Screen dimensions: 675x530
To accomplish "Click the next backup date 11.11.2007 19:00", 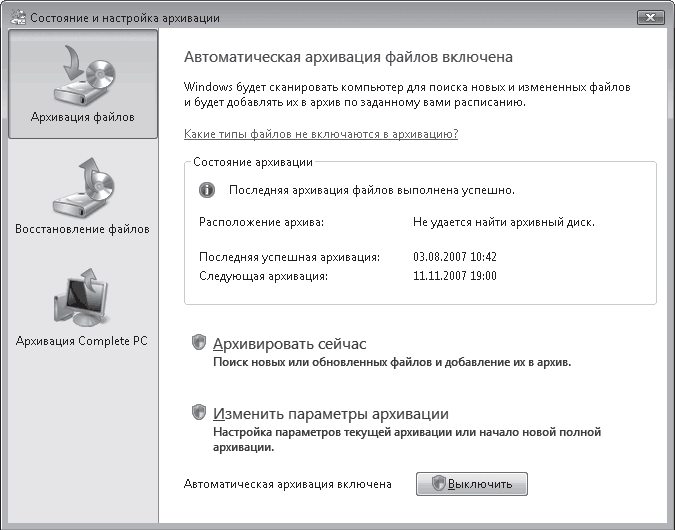I will point(455,274).
